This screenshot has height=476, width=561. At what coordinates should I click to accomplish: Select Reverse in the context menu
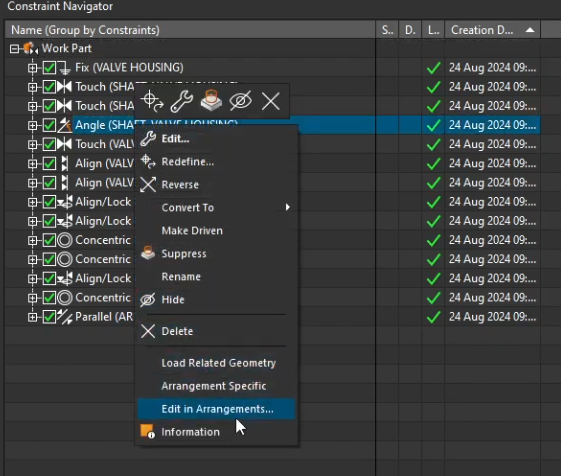pos(216,185)
